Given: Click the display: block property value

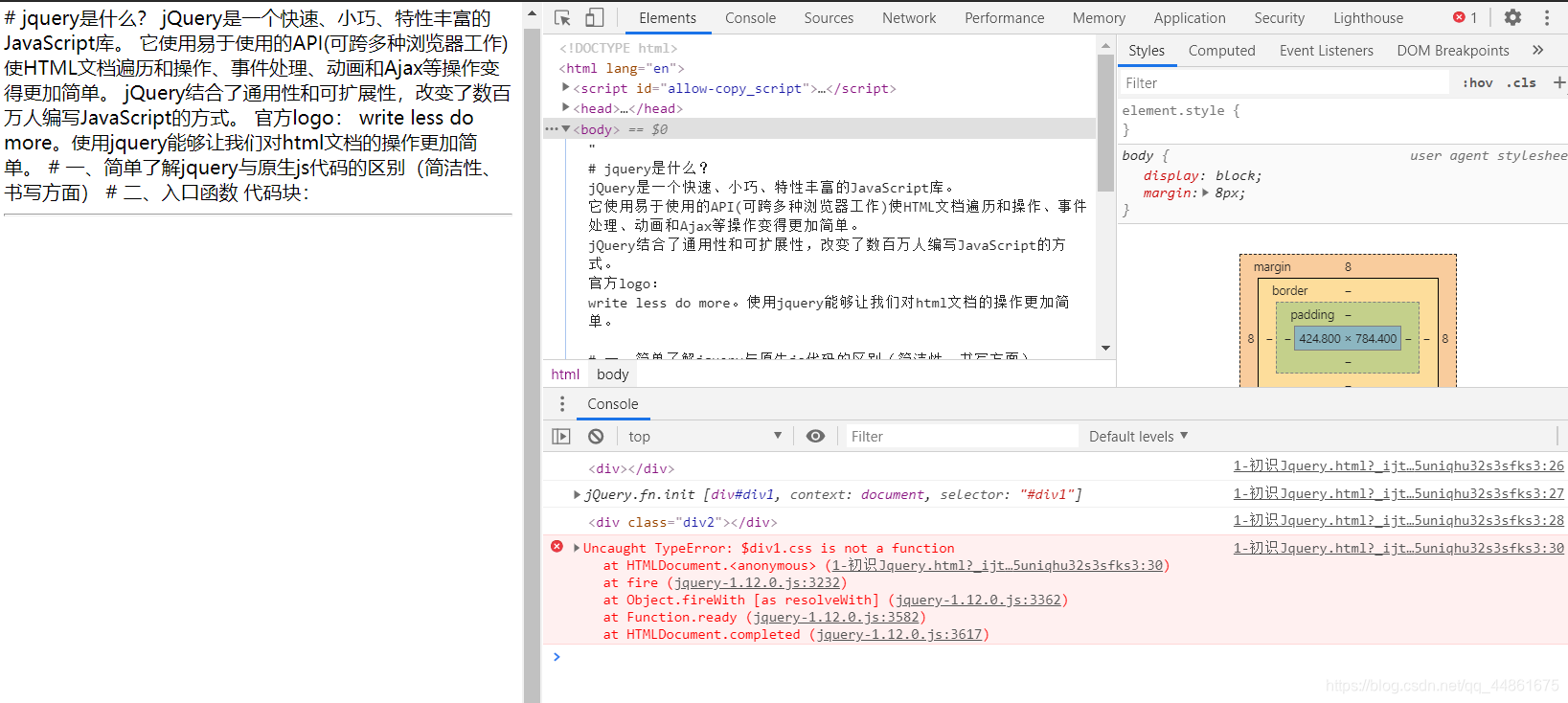Looking at the screenshot, I should point(1238,175).
